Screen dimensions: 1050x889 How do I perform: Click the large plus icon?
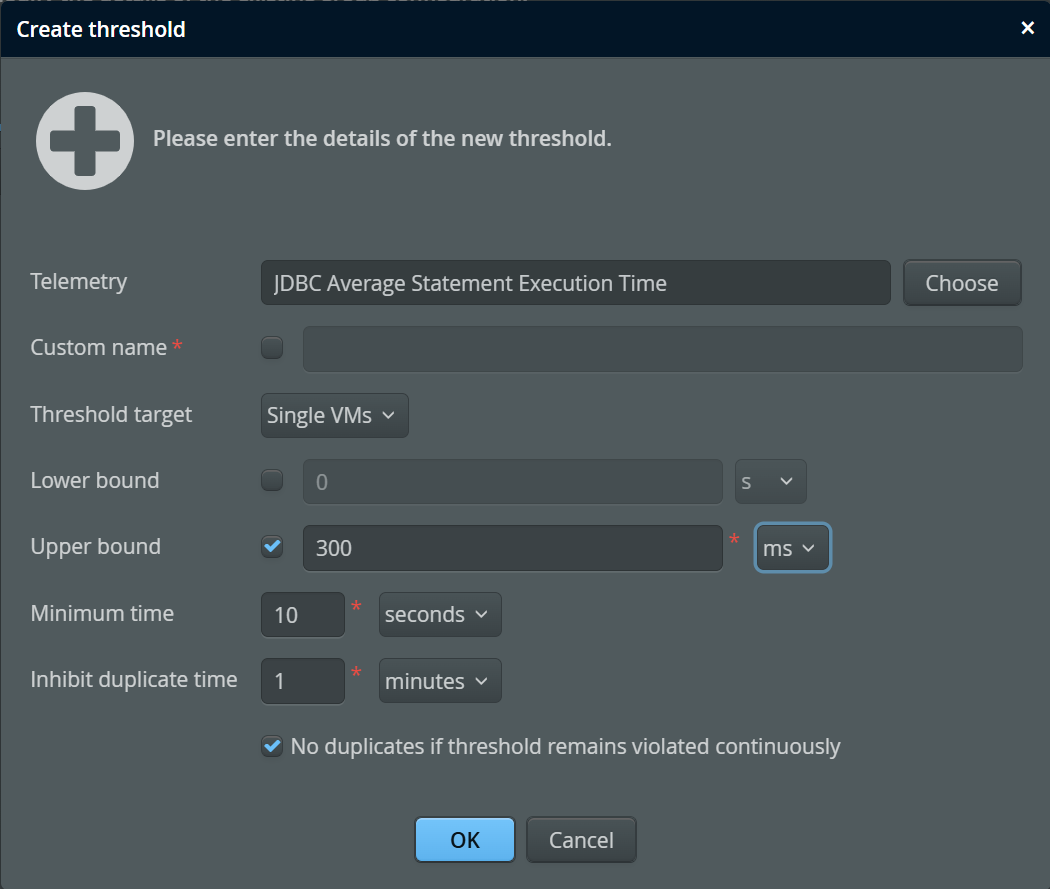85,141
